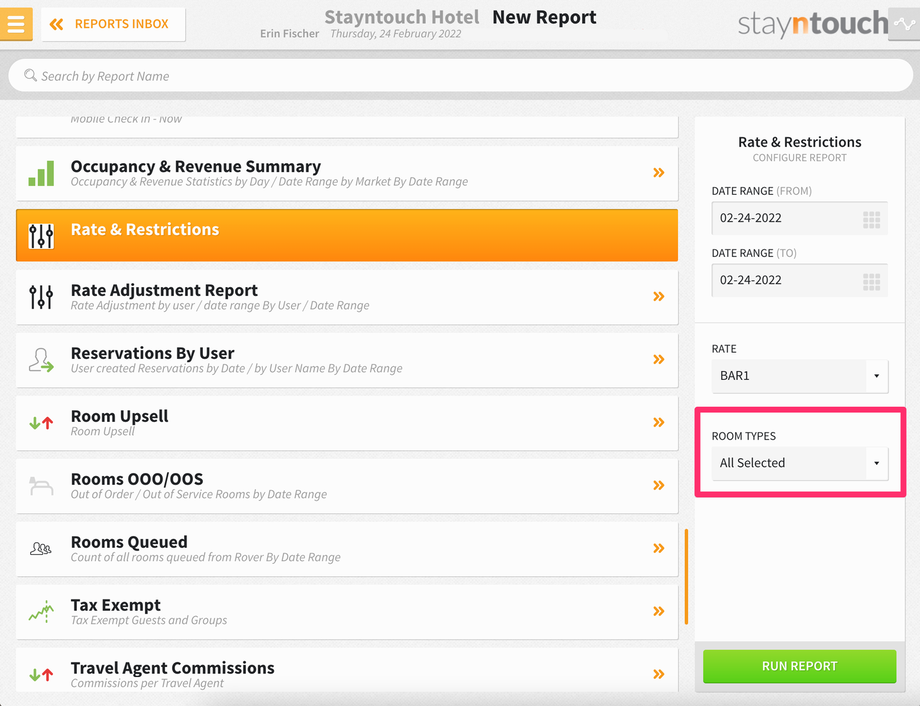Click the people icon for Rooms Queued
The height and width of the screenshot is (706, 920).
(x=41, y=549)
